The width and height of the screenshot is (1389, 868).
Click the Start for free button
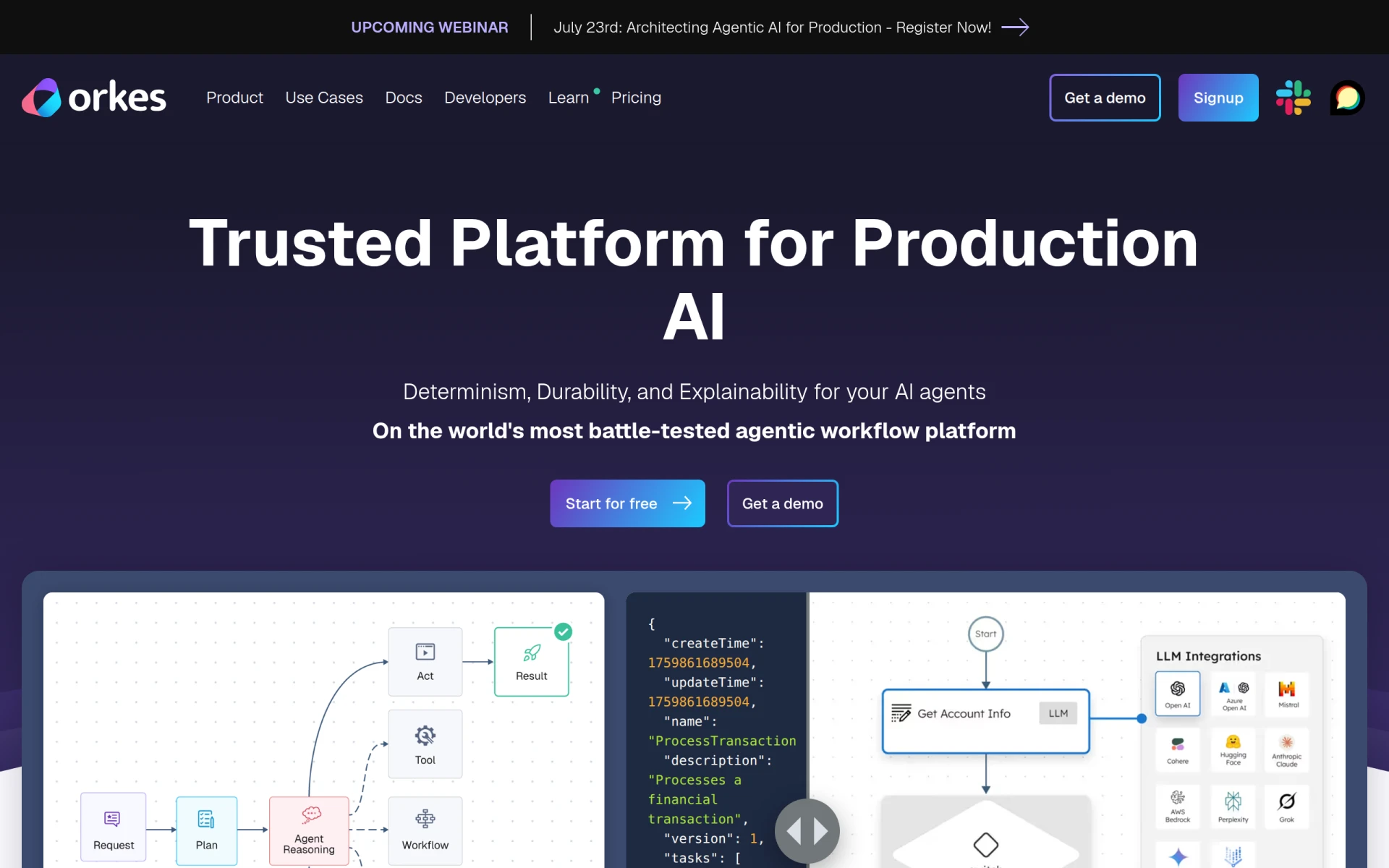627,503
